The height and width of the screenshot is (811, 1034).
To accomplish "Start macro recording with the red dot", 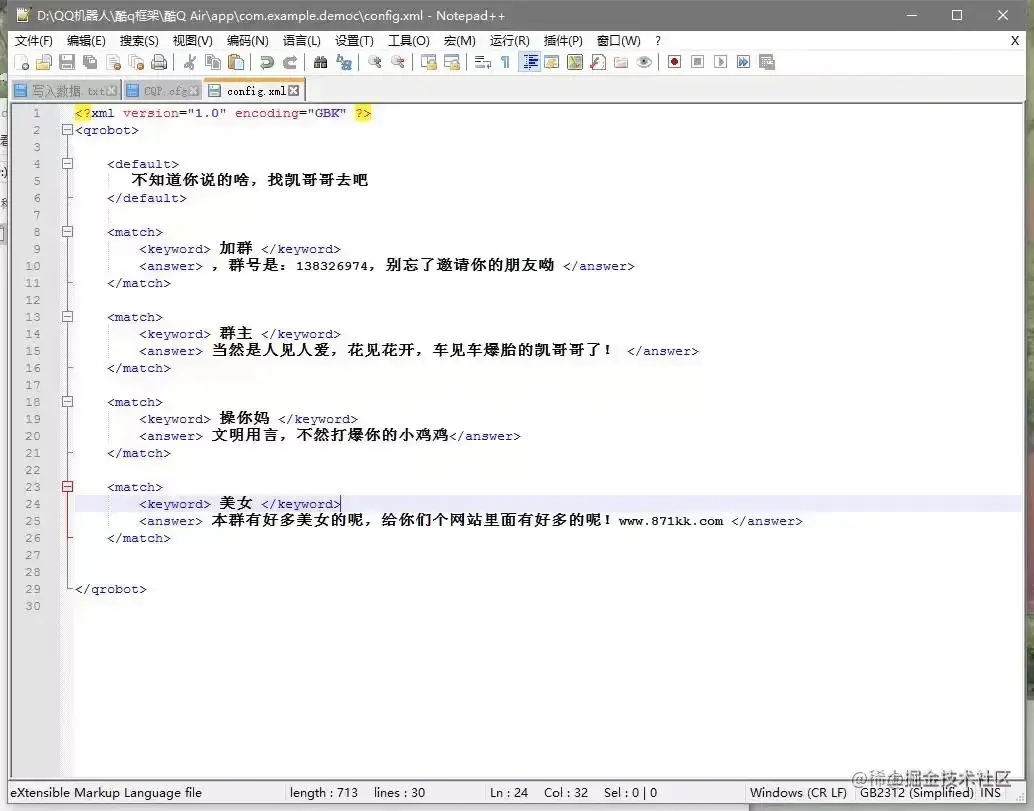I will point(674,62).
